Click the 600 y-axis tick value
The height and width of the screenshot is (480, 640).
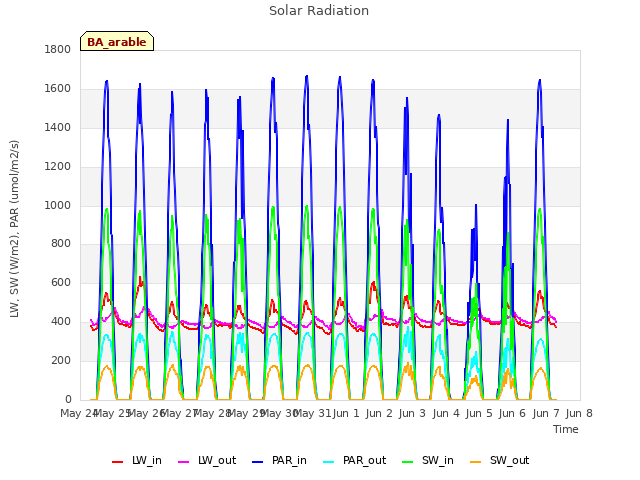(x=61, y=283)
